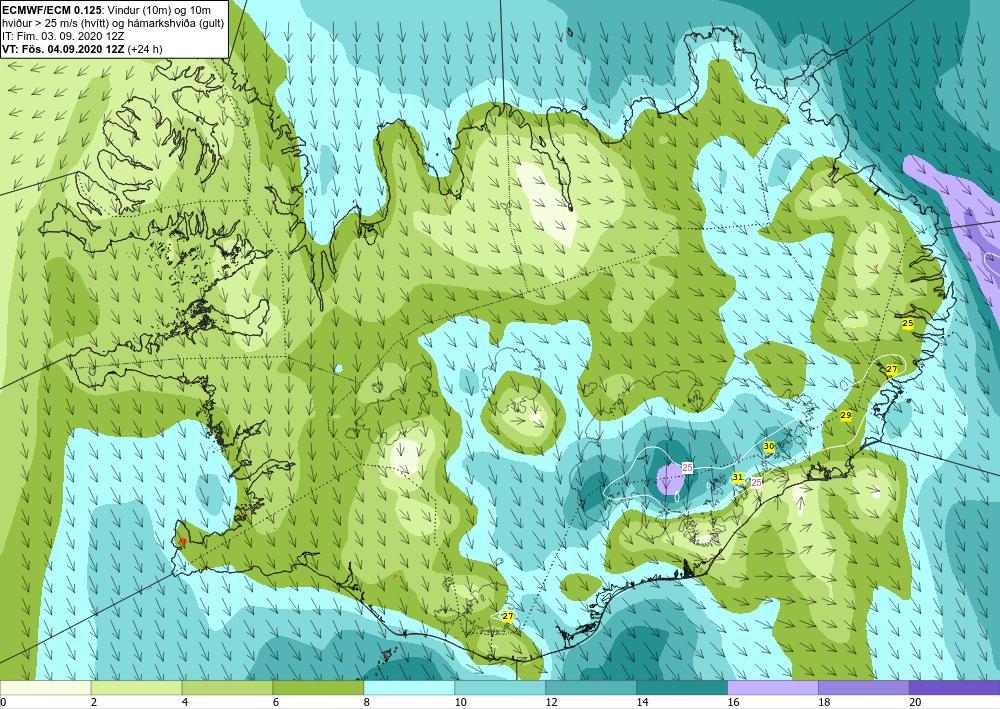Image resolution: width=1000 pixels, height=709 pixels.
Task: Select the 16–18 m/s light purple legend swatch
Action: pyautogui.click(x=773, y=687)
